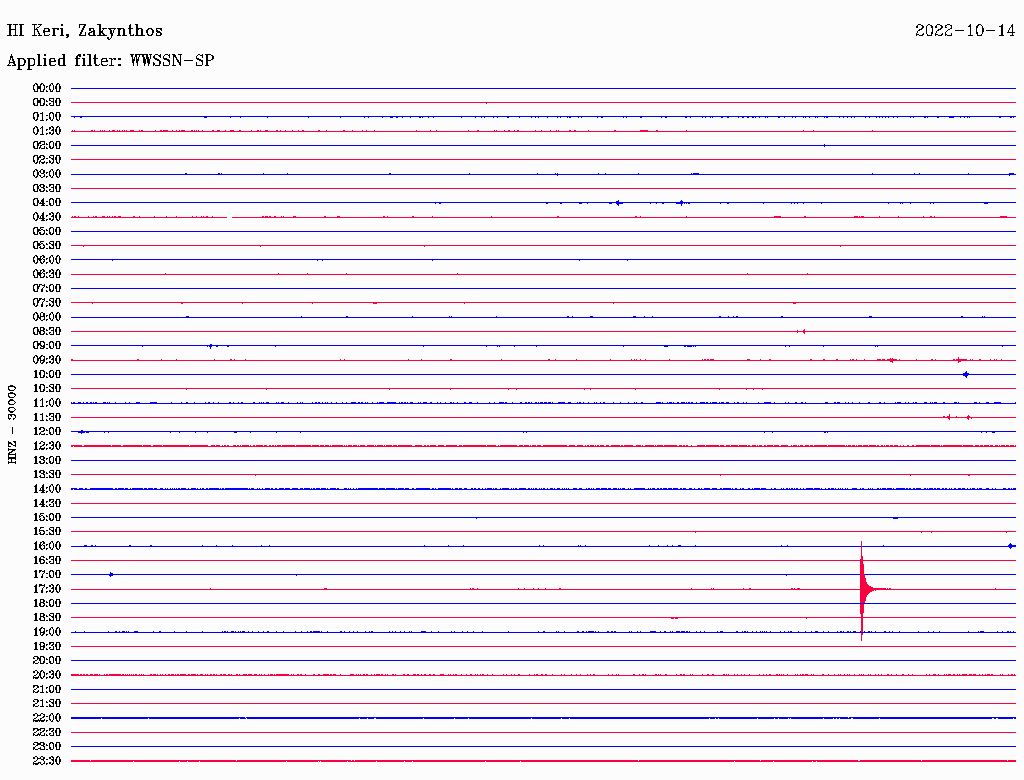Click the 03:30 time label
This screenshot has width=1024, height=780.
pos(46,188)
